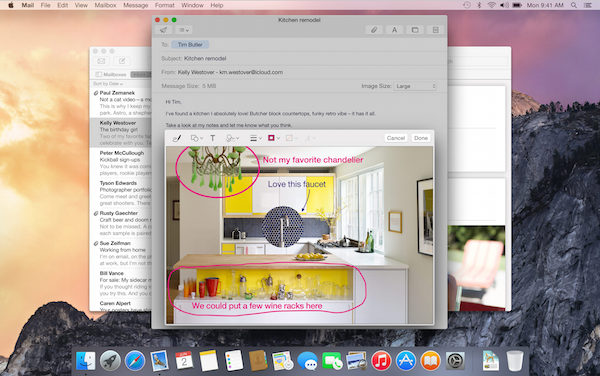Show the Fonts panel with A icon

[x=395, y=30]
